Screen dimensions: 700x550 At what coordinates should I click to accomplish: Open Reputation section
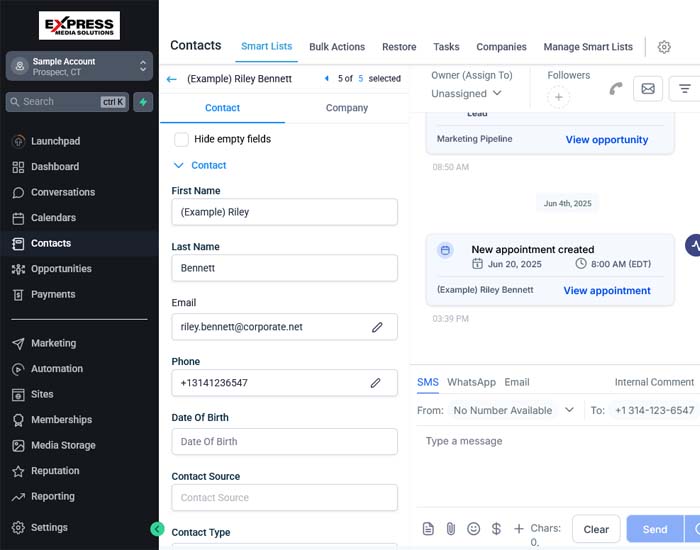click(x=46, y=471)
